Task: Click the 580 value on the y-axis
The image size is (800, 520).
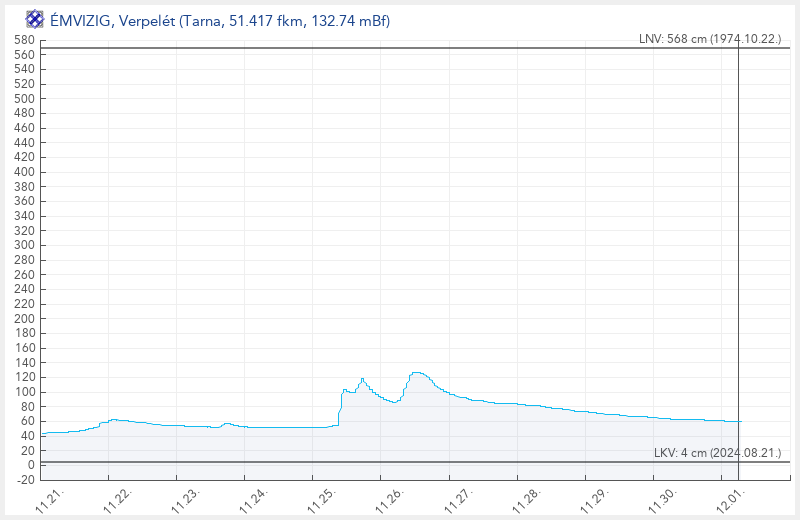Action: 24,41
